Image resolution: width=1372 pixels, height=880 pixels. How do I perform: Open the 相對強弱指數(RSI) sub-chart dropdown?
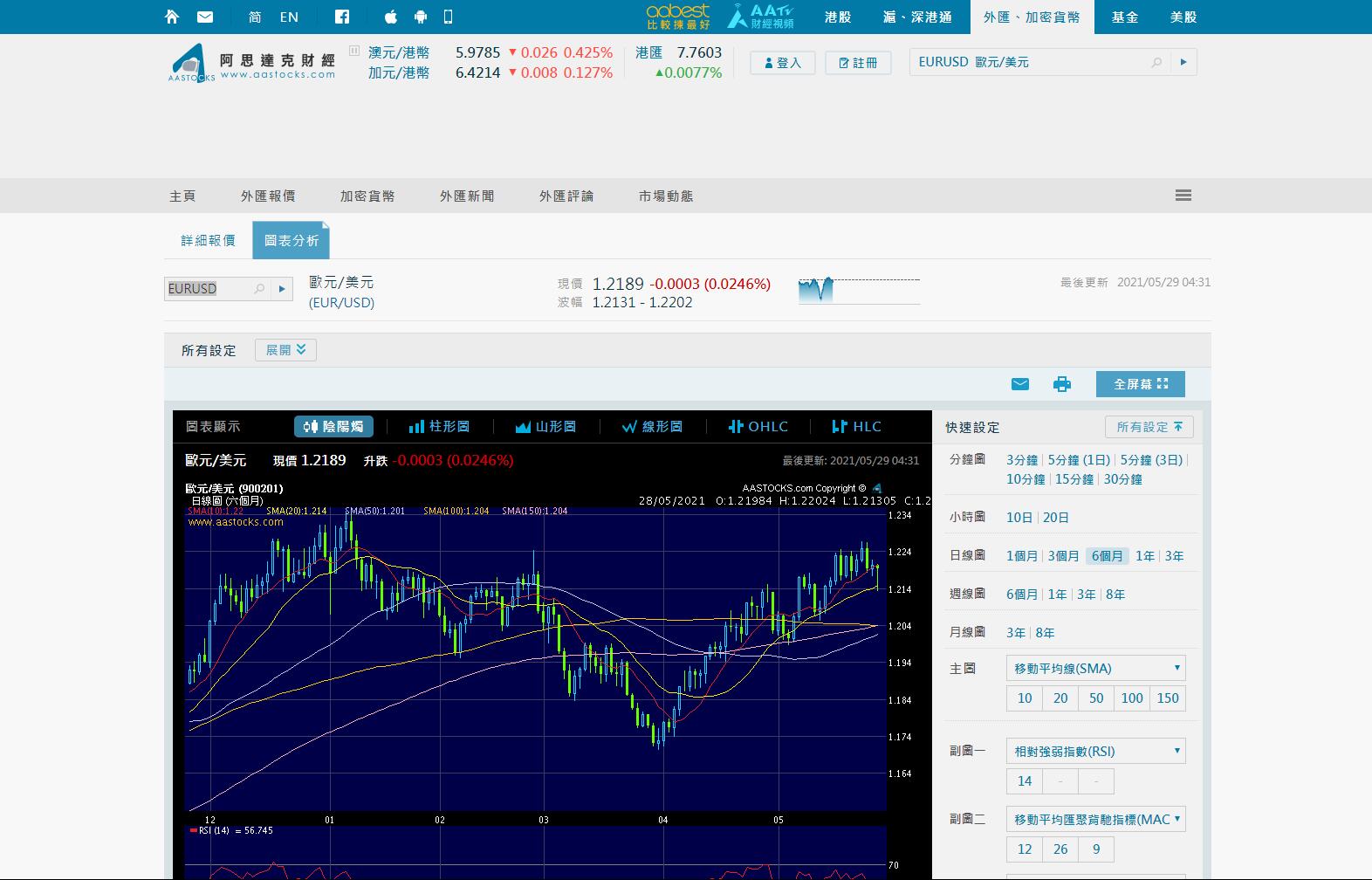coord(1095,752)
